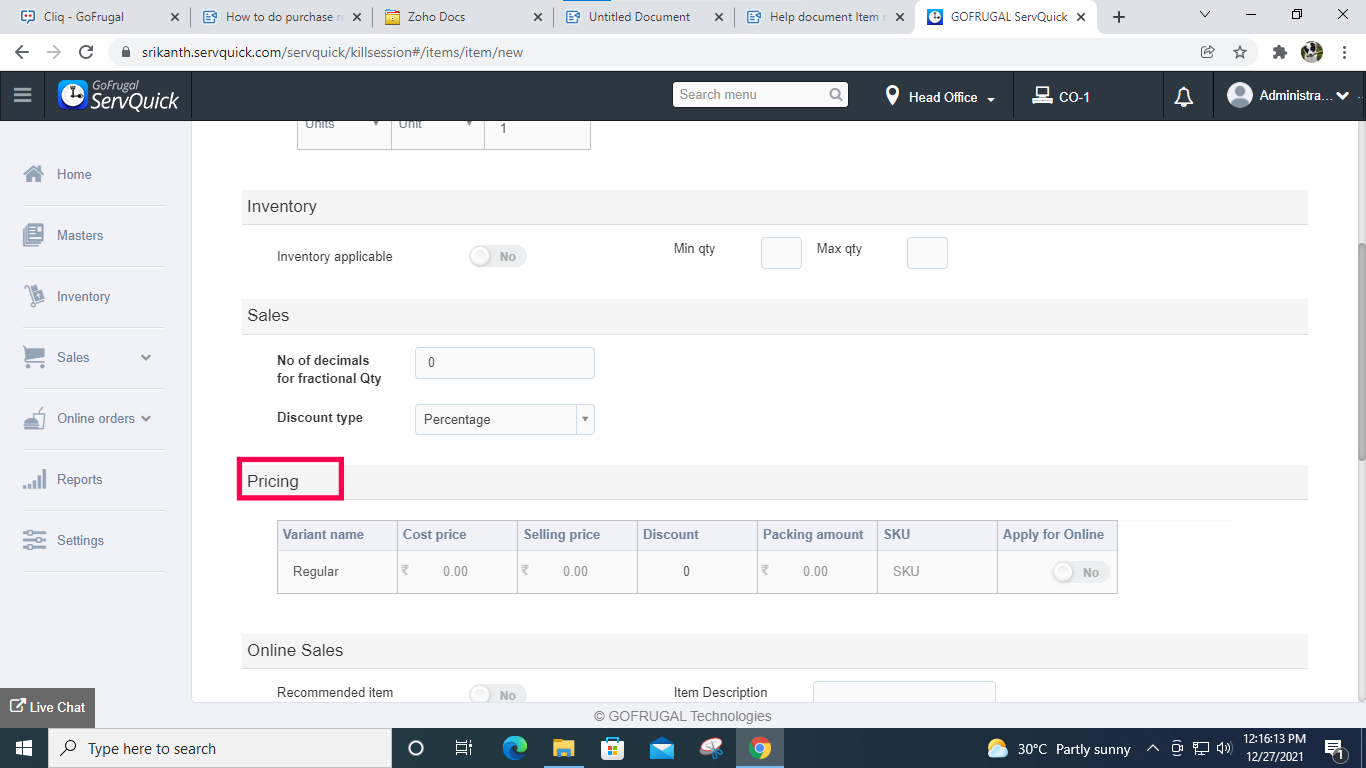Click the Regular variant SKU field
The image size is (1366, 768).
tap(937, 572)
